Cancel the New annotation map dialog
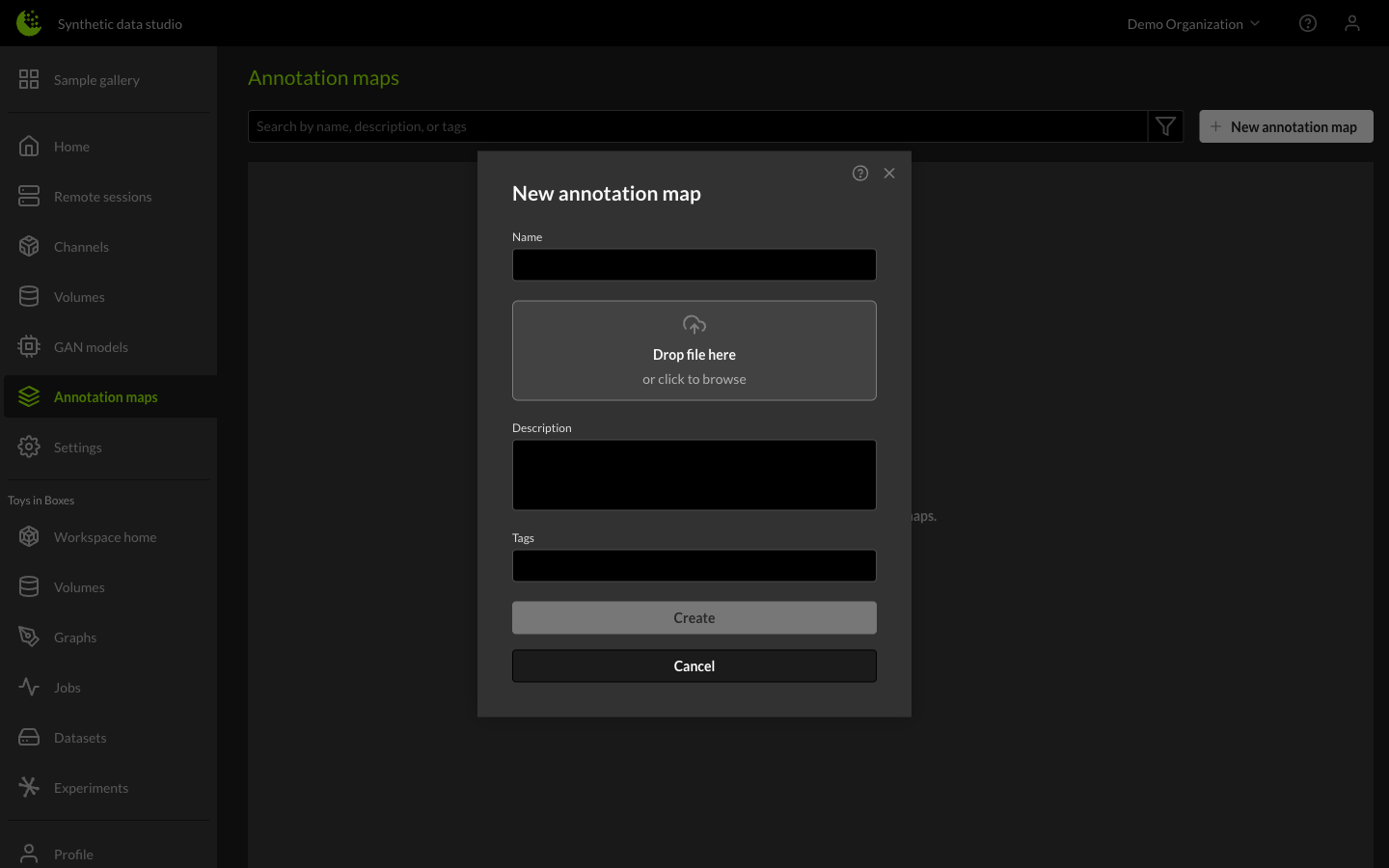 [694, 665]
